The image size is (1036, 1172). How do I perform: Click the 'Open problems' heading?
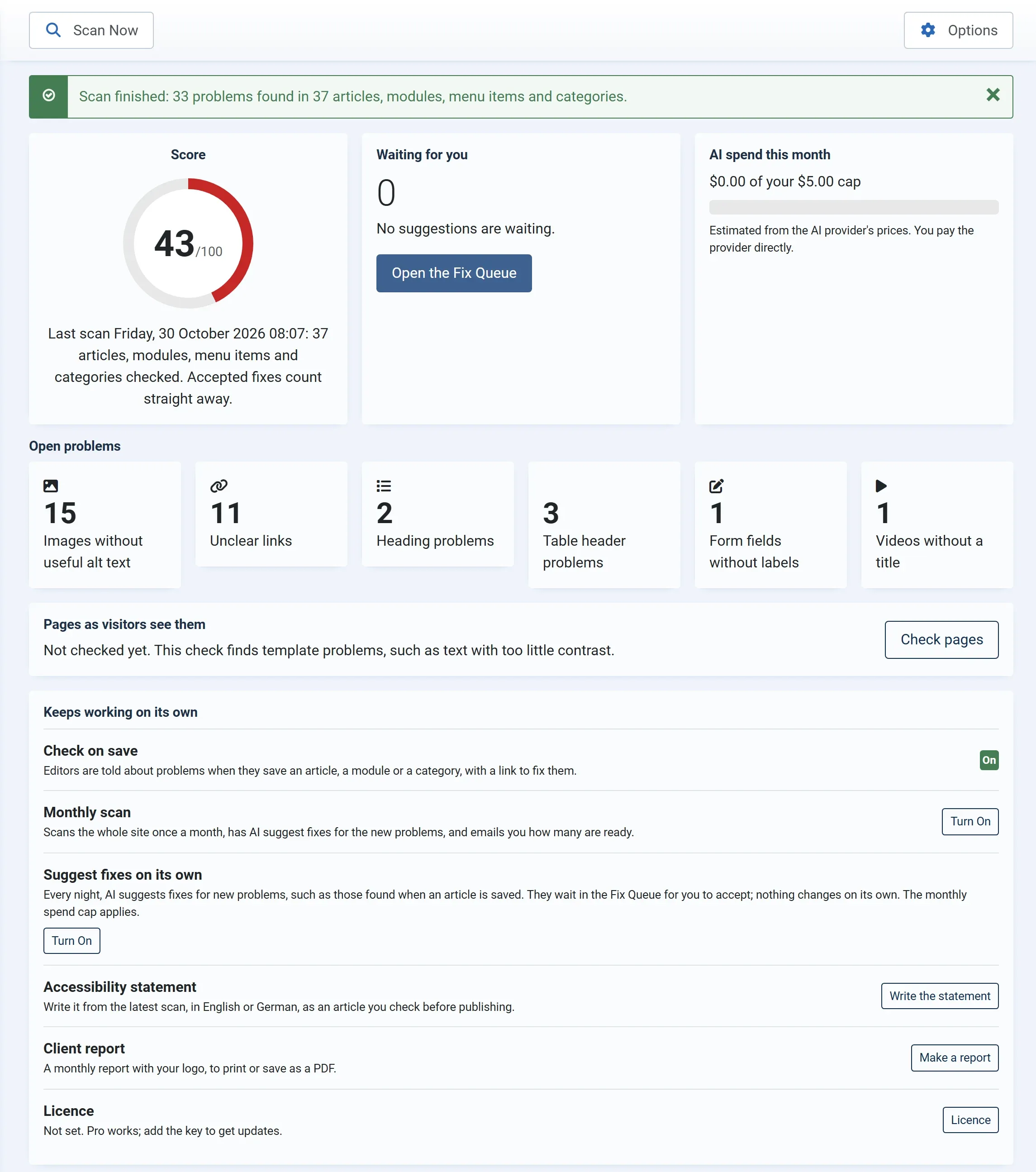[75, 446]
